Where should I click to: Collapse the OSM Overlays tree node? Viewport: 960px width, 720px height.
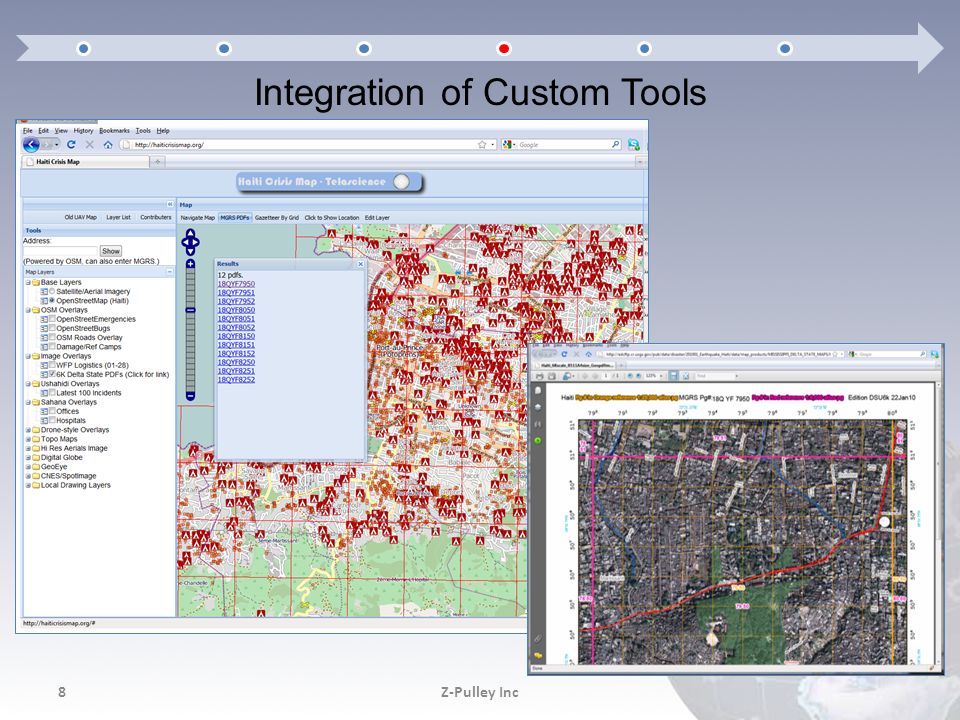28,310
